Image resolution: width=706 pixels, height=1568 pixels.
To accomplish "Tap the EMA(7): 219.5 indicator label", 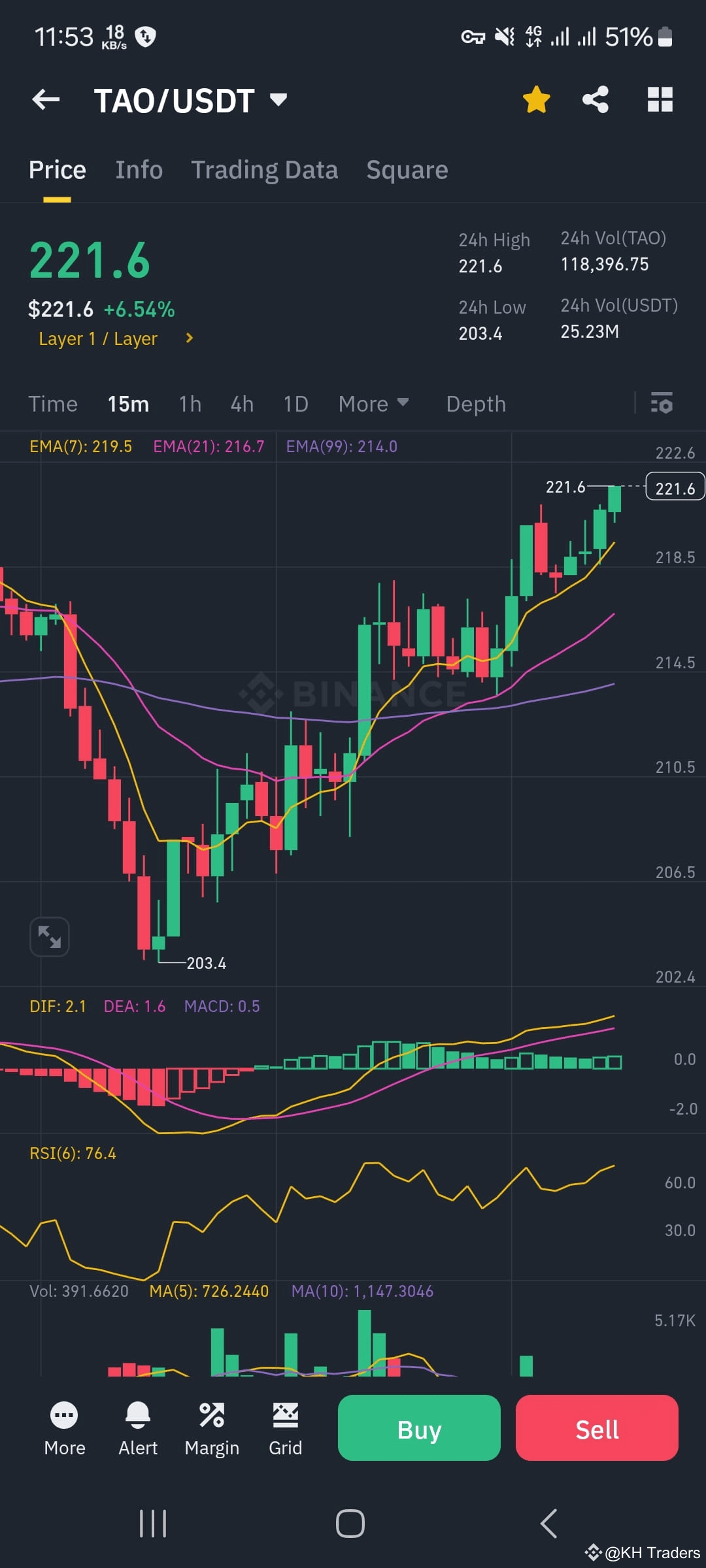I will [x=80, y=447].
